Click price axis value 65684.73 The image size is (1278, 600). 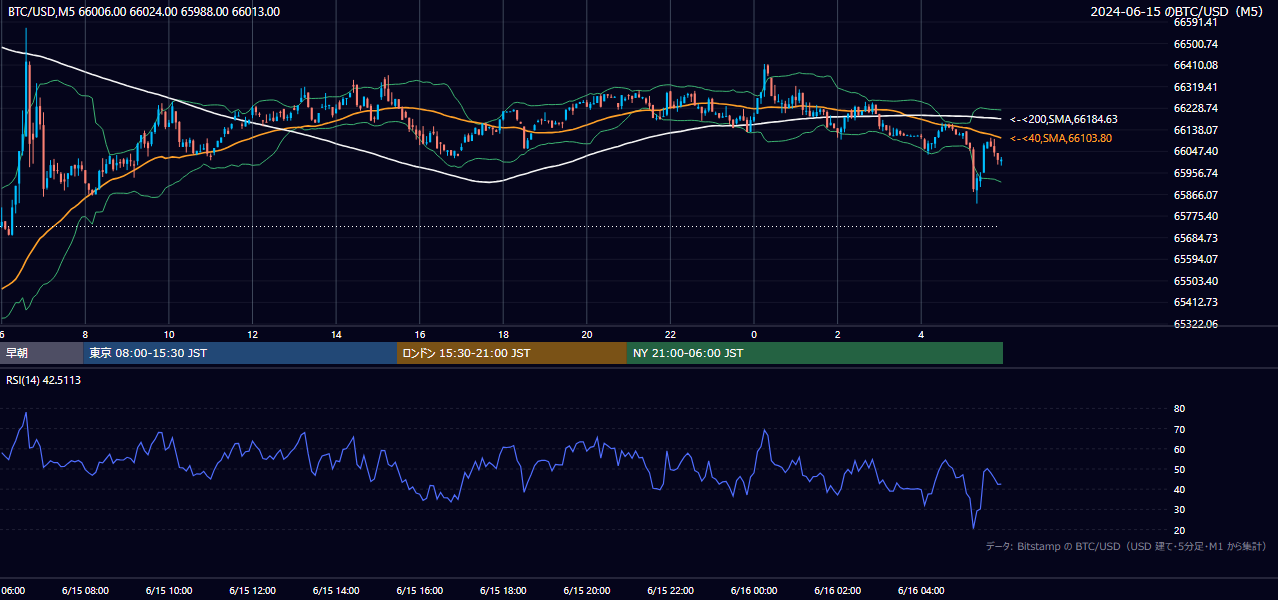pyautogui.click(x=1195, y=238)
